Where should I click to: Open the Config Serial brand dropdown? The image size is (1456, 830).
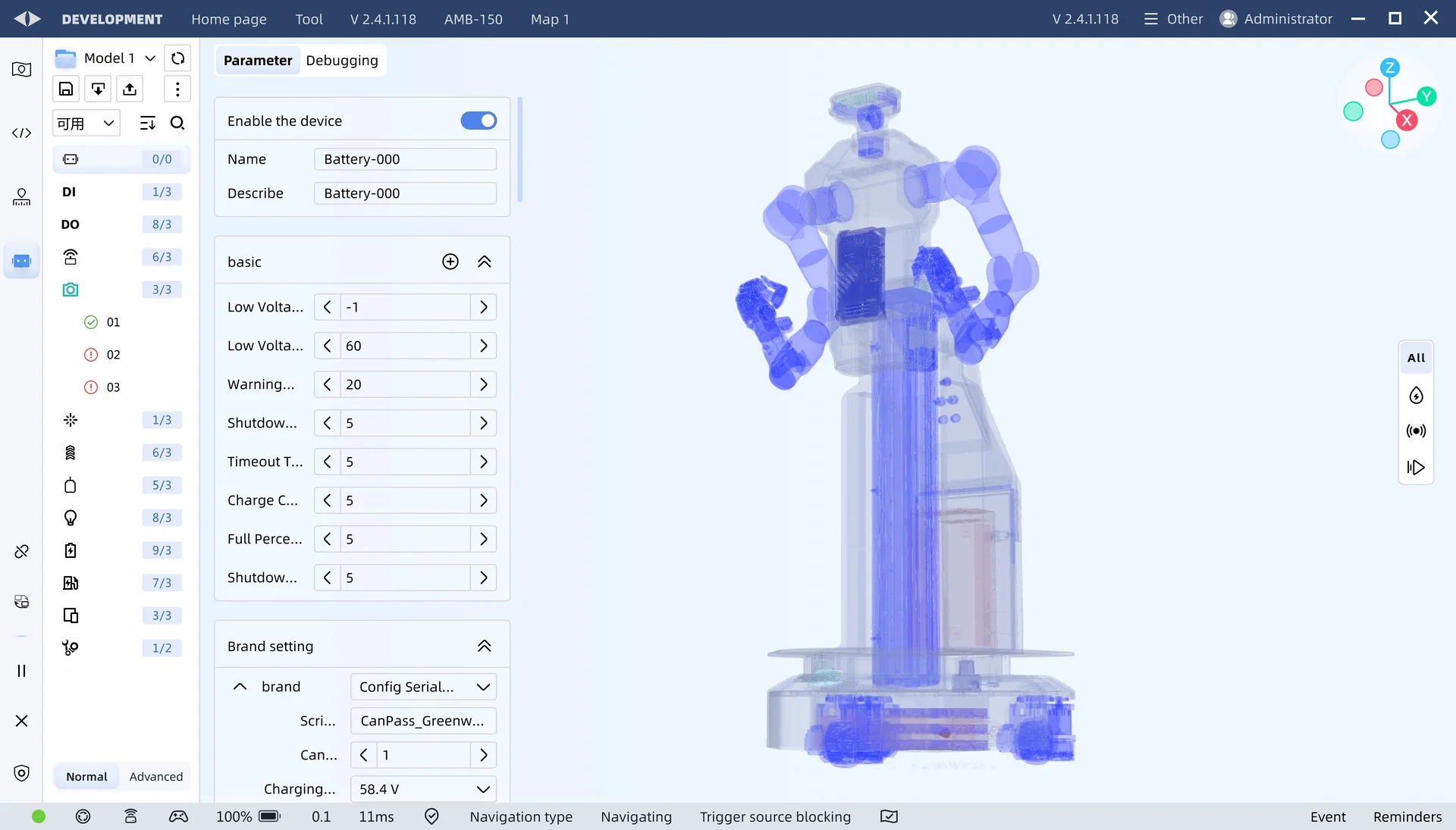(423, 687)
